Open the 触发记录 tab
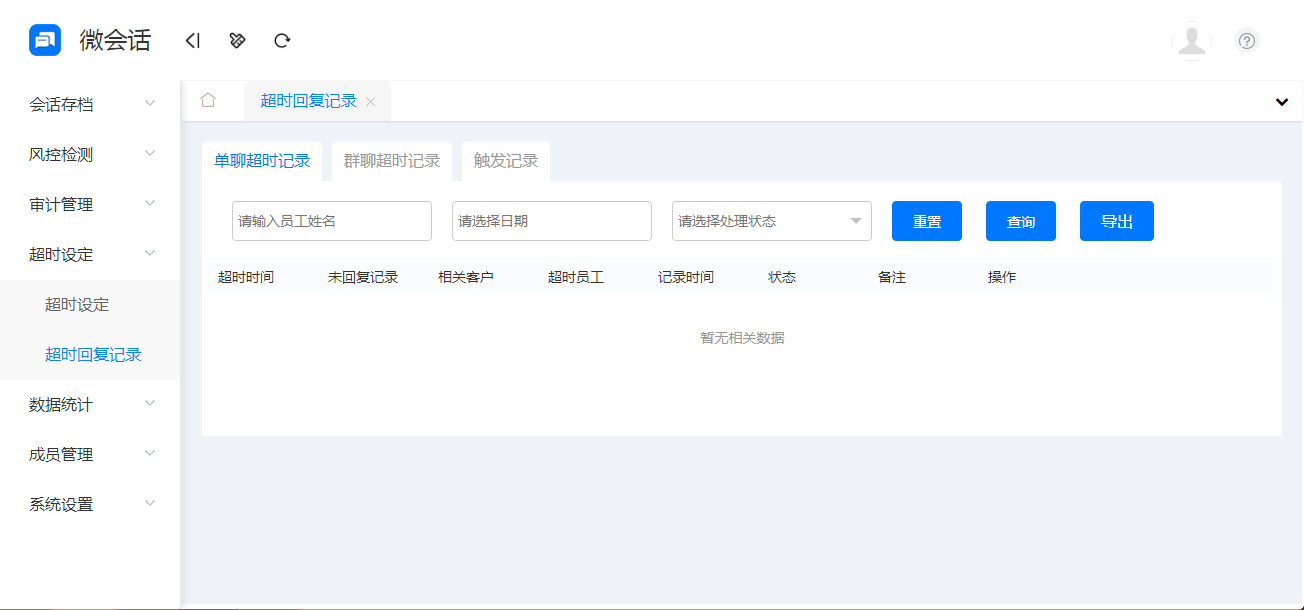The height and width of the screenshot is (610, 1304). click(505, 160)
